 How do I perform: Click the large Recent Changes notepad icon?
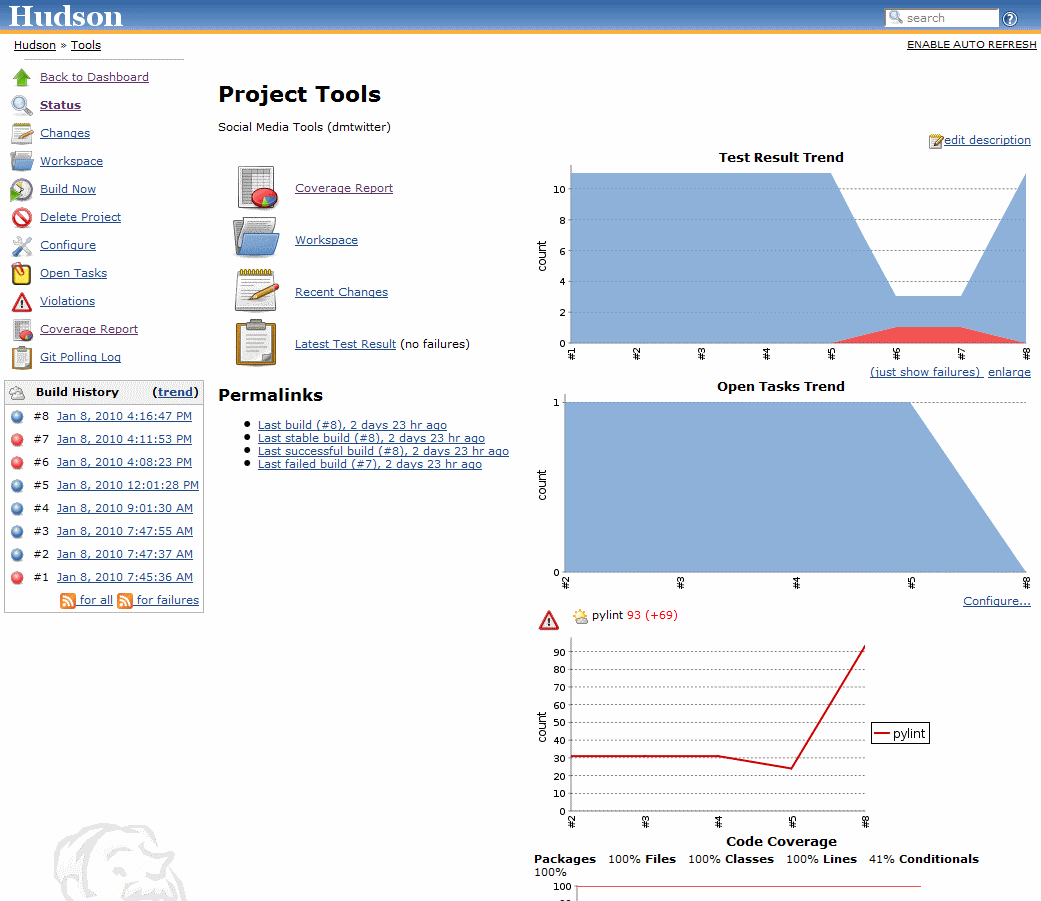click(256, 290)
